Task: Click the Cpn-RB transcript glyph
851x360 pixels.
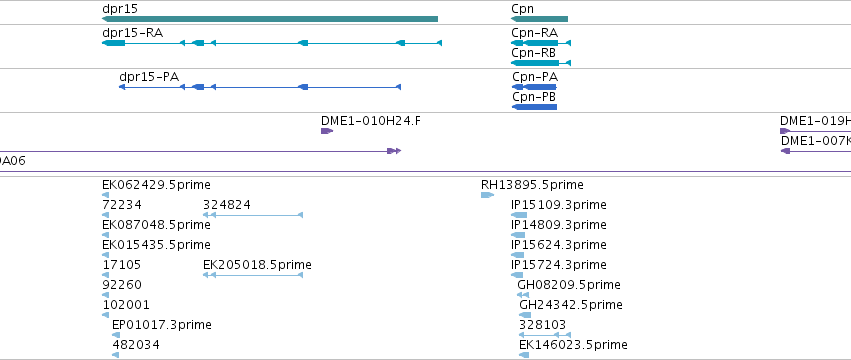Action: tap(541, 63)
